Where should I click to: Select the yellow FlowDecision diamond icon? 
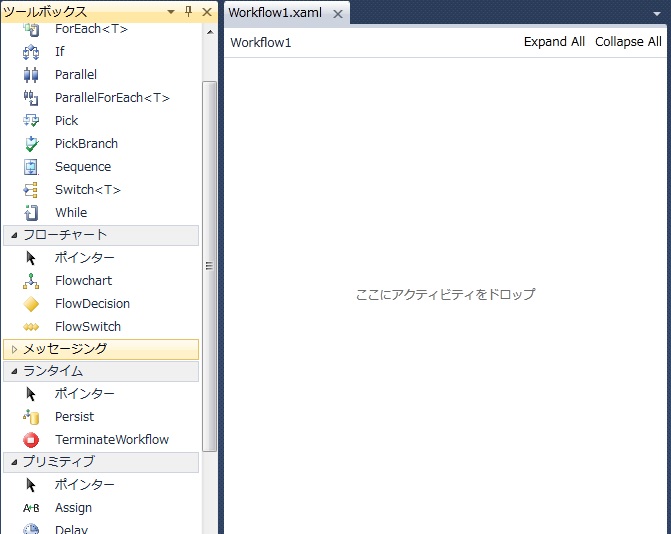[x=31, y=304]
